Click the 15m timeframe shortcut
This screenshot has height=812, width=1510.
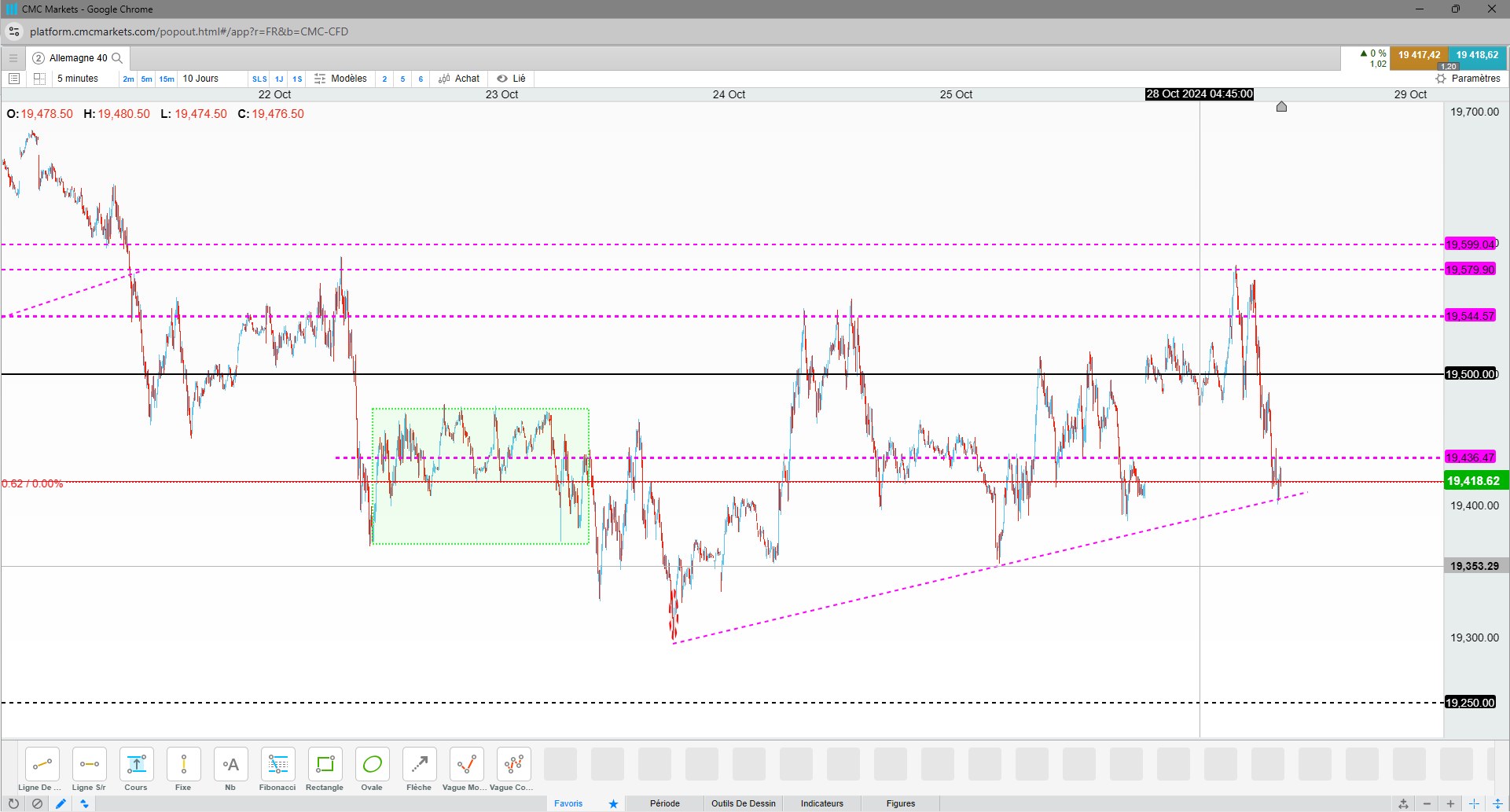[167, 79]
